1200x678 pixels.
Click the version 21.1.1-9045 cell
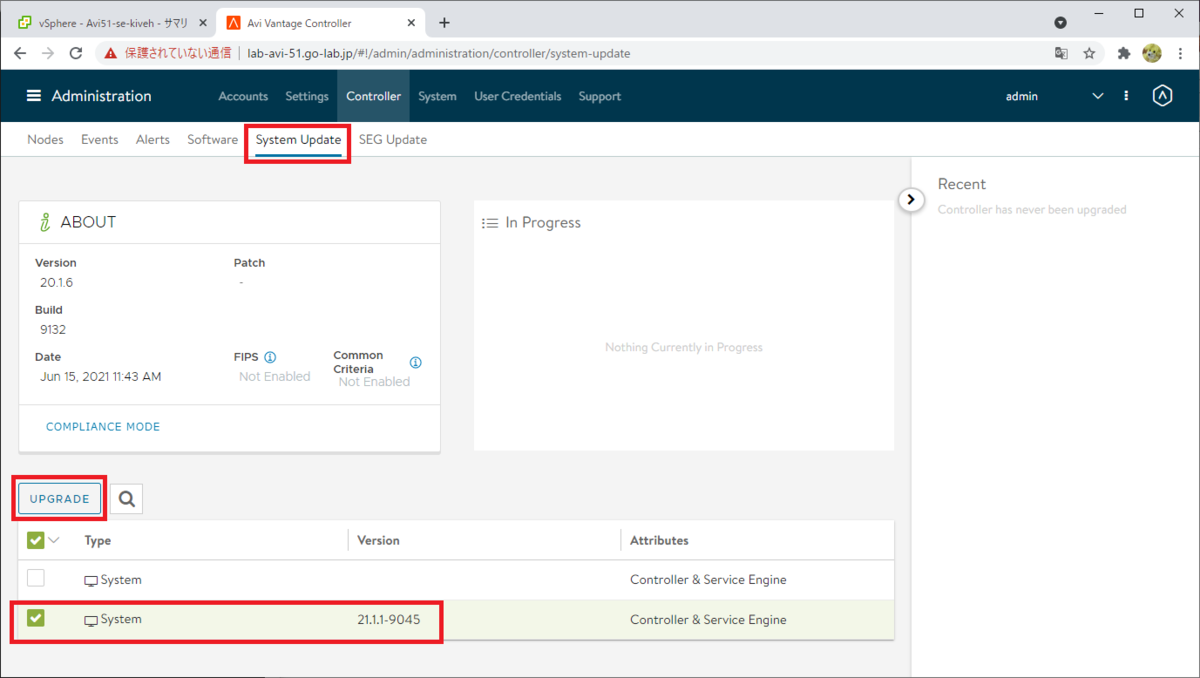(x=388, y=619)
